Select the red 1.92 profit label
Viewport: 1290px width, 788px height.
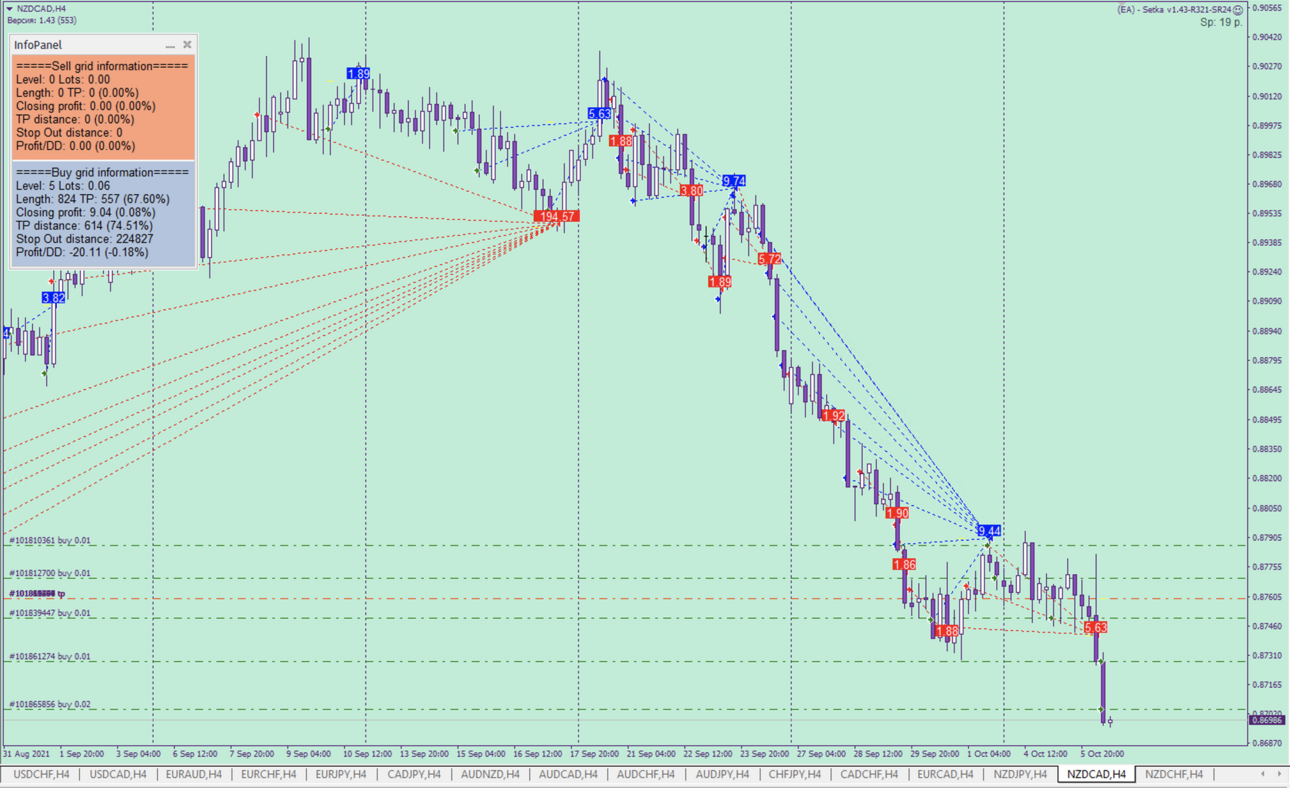pos(833,415)
